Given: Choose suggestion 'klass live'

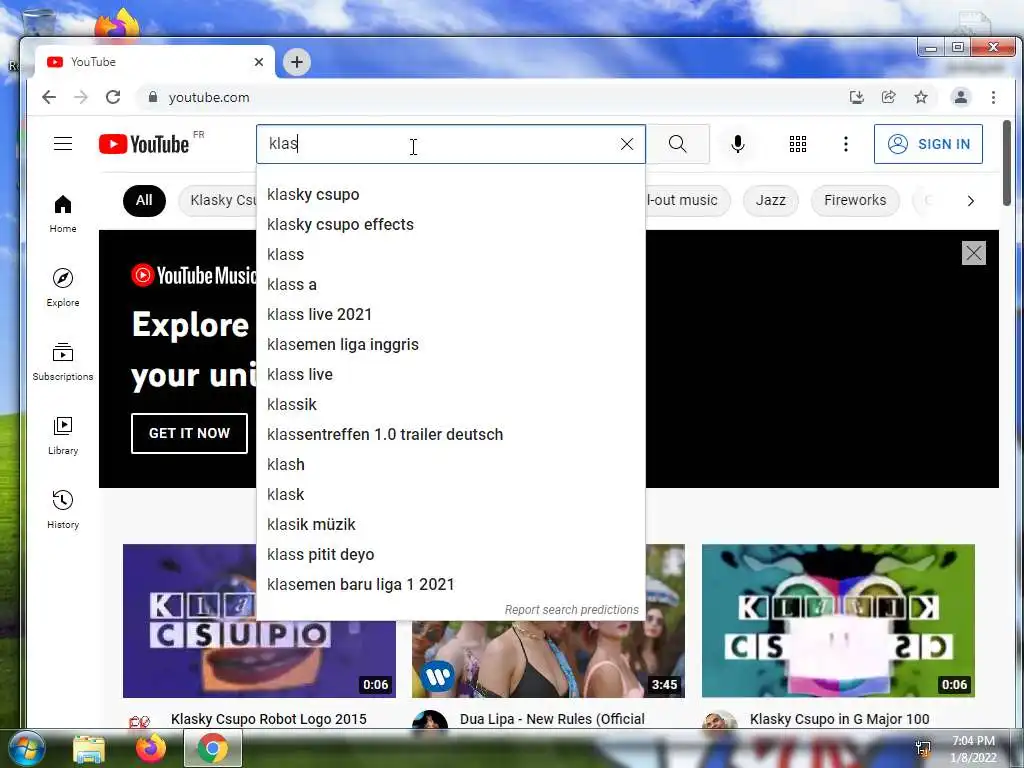Looking at the screenshot, I should (451, 375).
